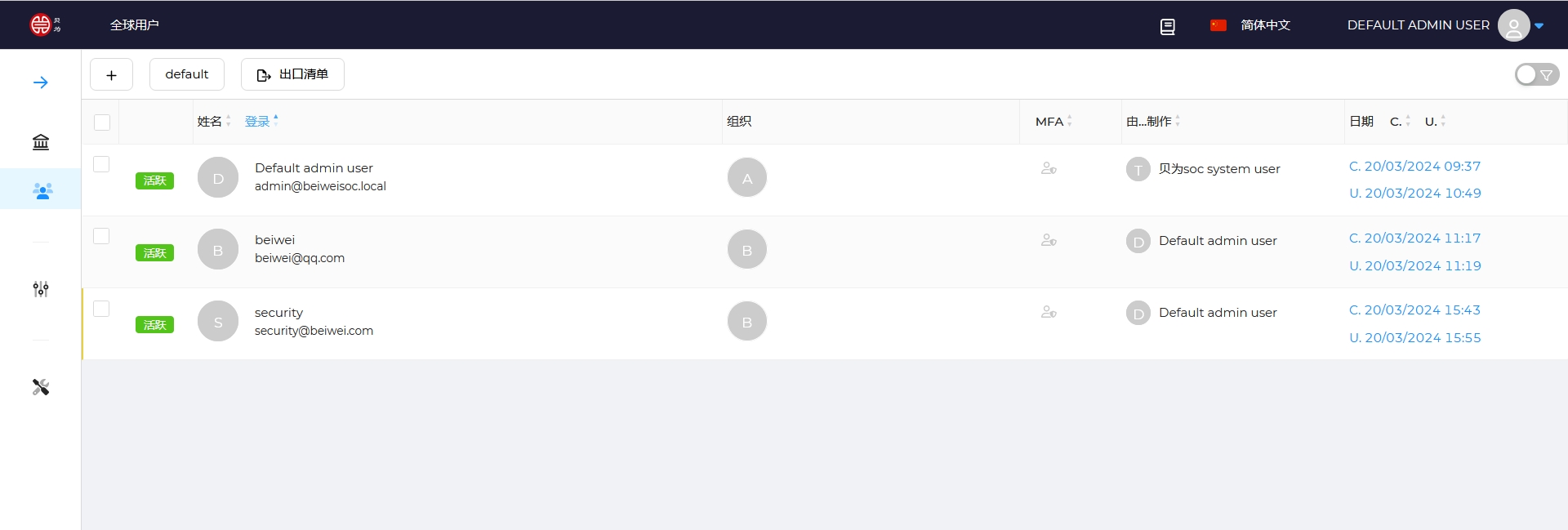Screen dimensions: 1568x530
Task: Open the documentation book icon in header
Action: click(1168, 26)
